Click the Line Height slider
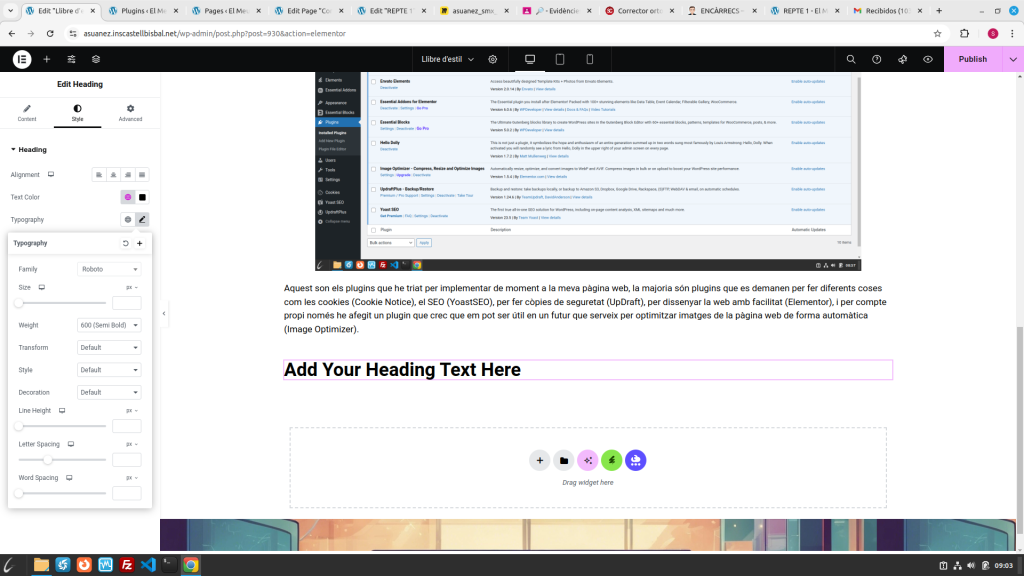 61,426
